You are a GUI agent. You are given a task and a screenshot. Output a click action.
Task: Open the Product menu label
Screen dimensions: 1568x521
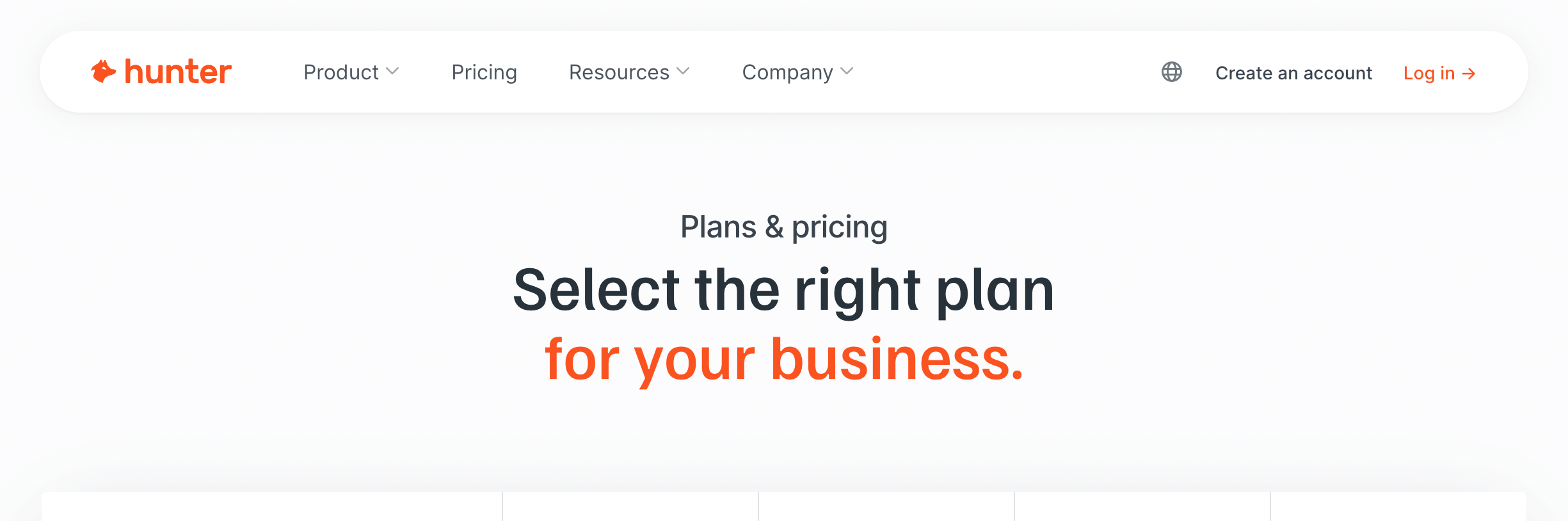point(341,72)
